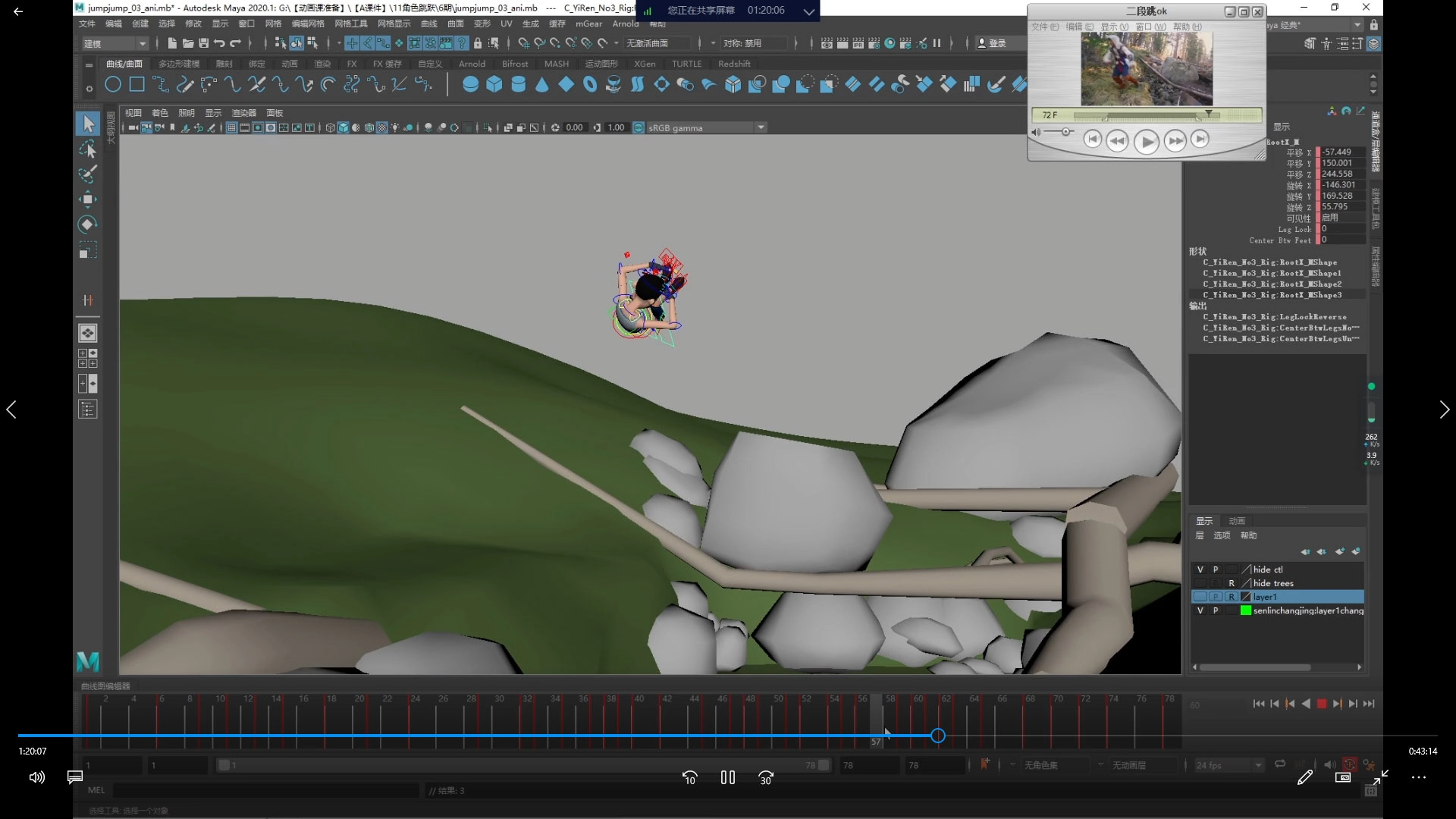Select the Move tool in left toolbox
Image resolution: width=1456 pixels, height=819 pixels.
[87, 199]
